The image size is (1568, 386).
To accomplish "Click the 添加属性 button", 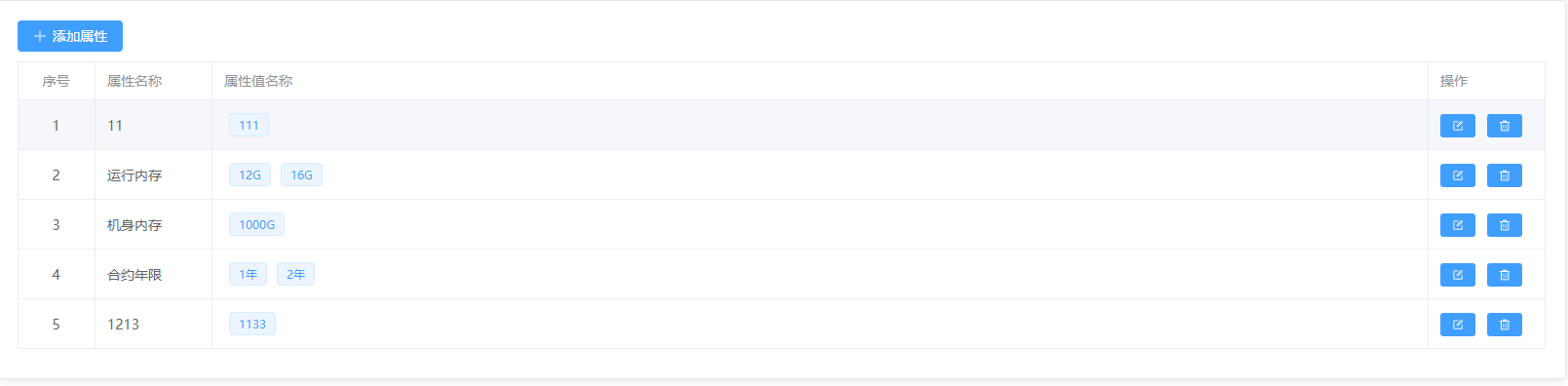I will pos(70,36).
